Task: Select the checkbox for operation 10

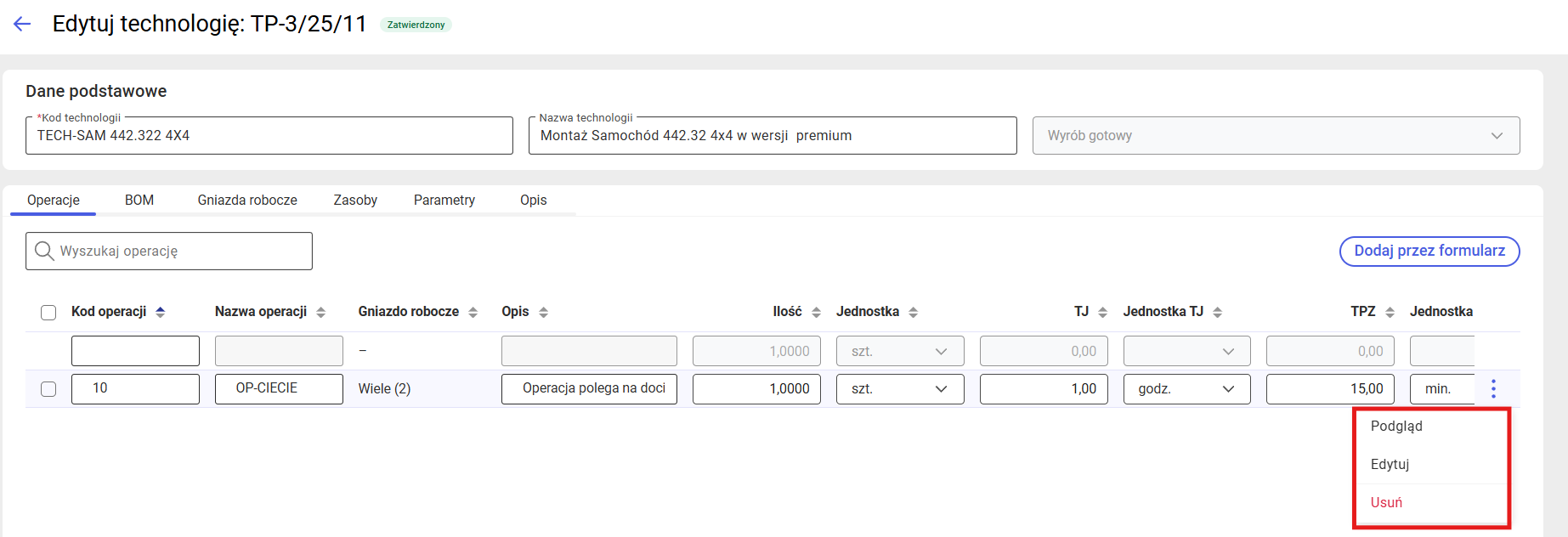Action: coord(48,389)
